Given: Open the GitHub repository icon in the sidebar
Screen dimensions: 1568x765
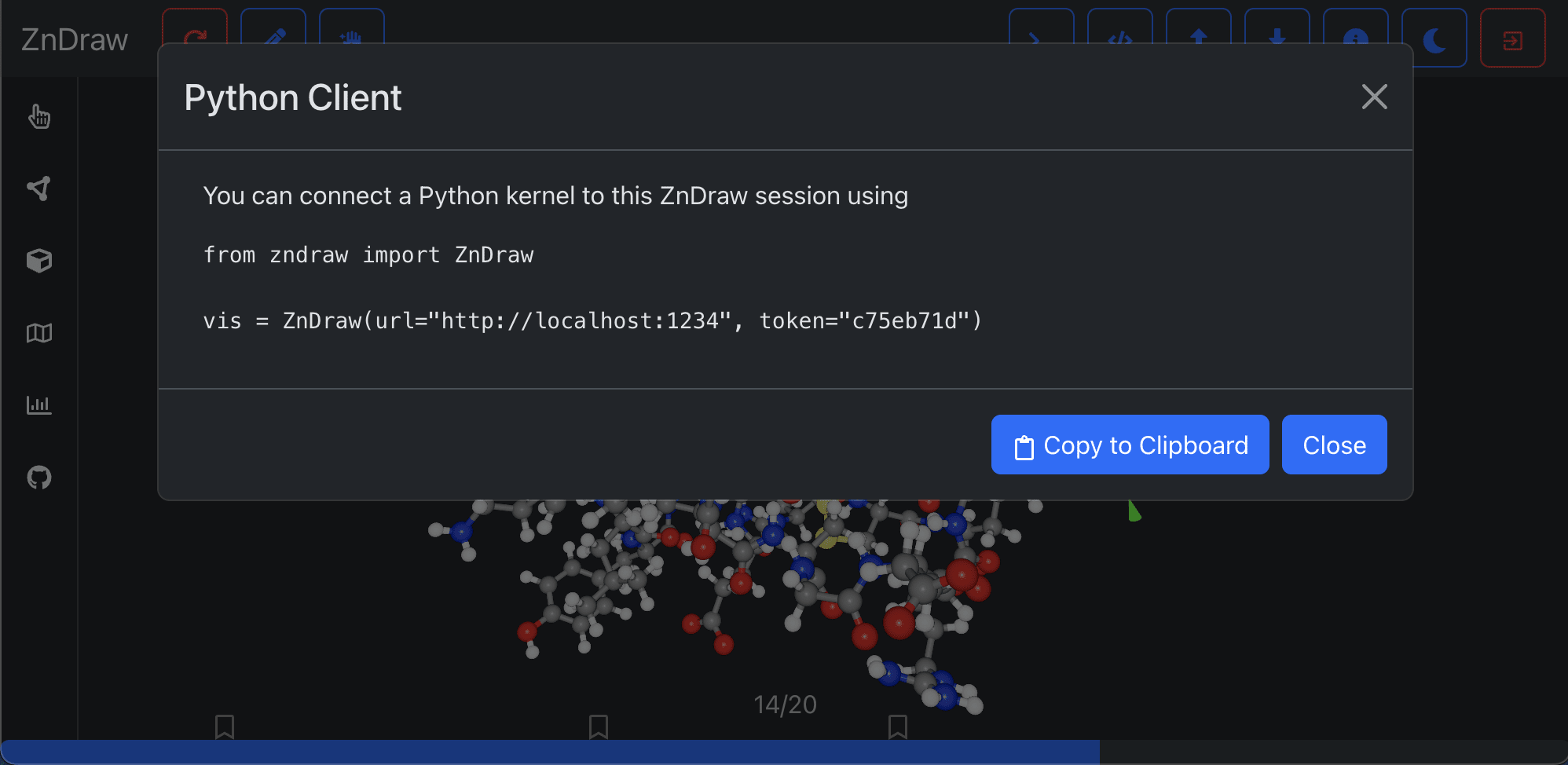Looking at the screenshot, I should pos(39,477).
